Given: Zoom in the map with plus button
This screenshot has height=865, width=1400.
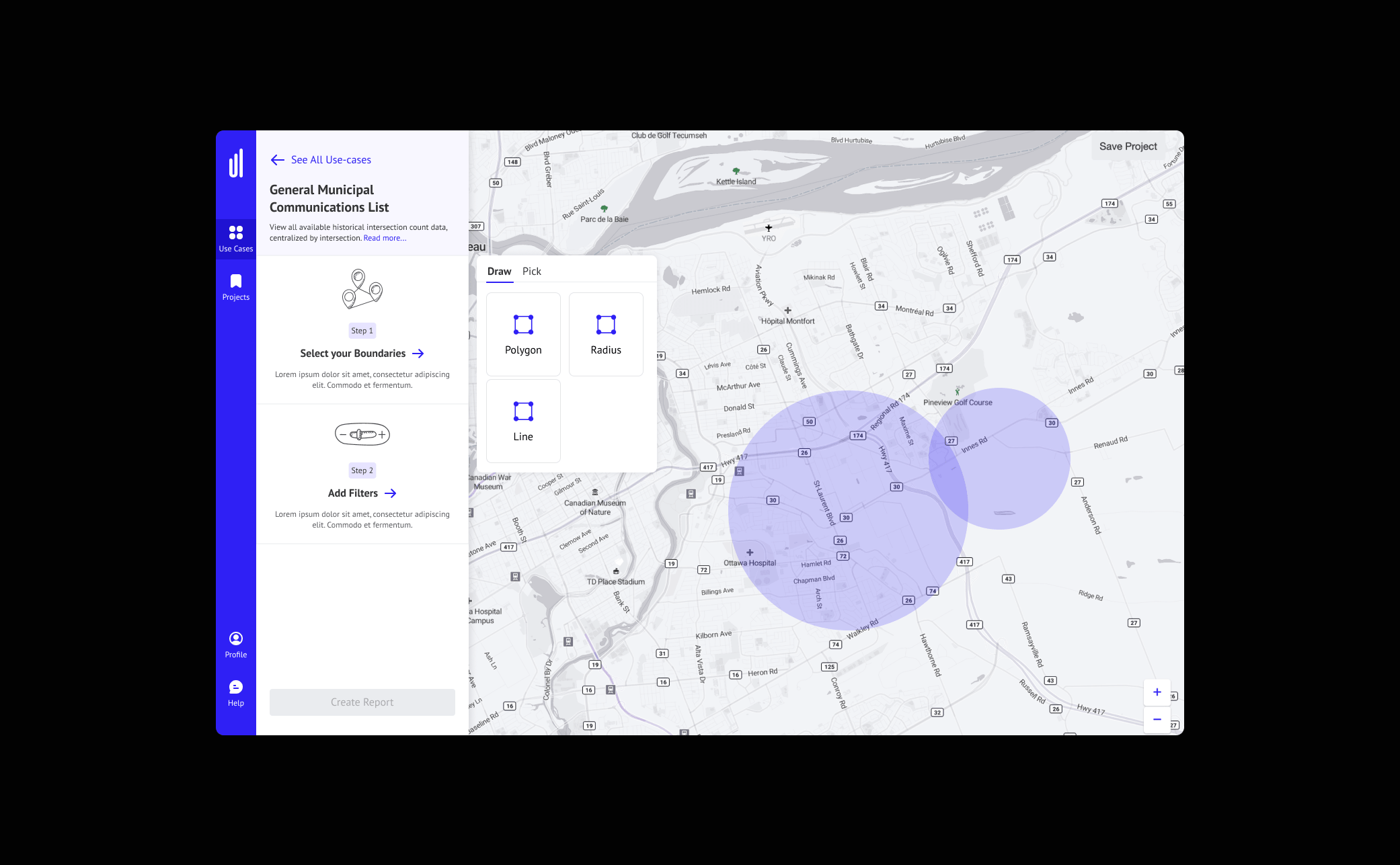Looking at the screenshot, I should [x=1157, y=692].
